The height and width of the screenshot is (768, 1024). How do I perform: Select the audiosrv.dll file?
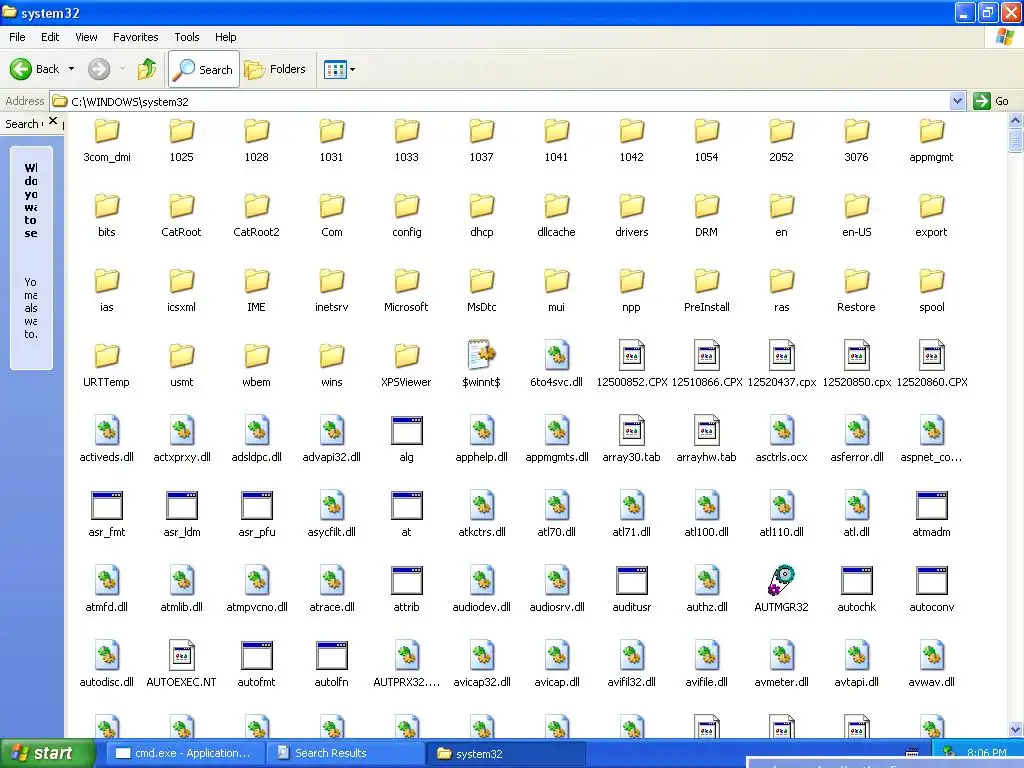tap(556, 588)
